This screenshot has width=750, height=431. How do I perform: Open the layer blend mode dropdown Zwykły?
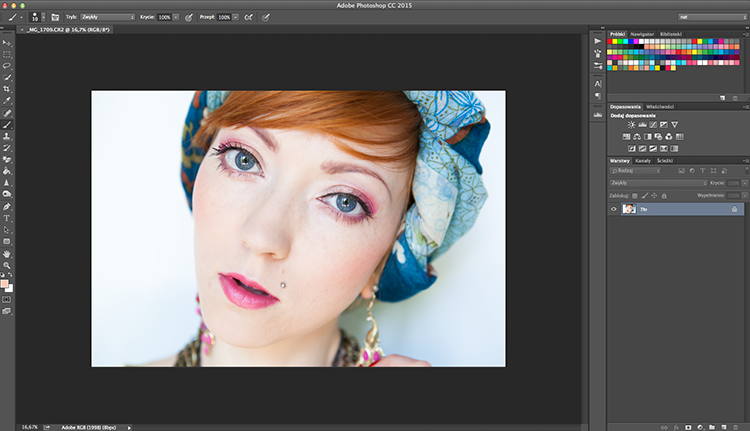coord(658,183)
